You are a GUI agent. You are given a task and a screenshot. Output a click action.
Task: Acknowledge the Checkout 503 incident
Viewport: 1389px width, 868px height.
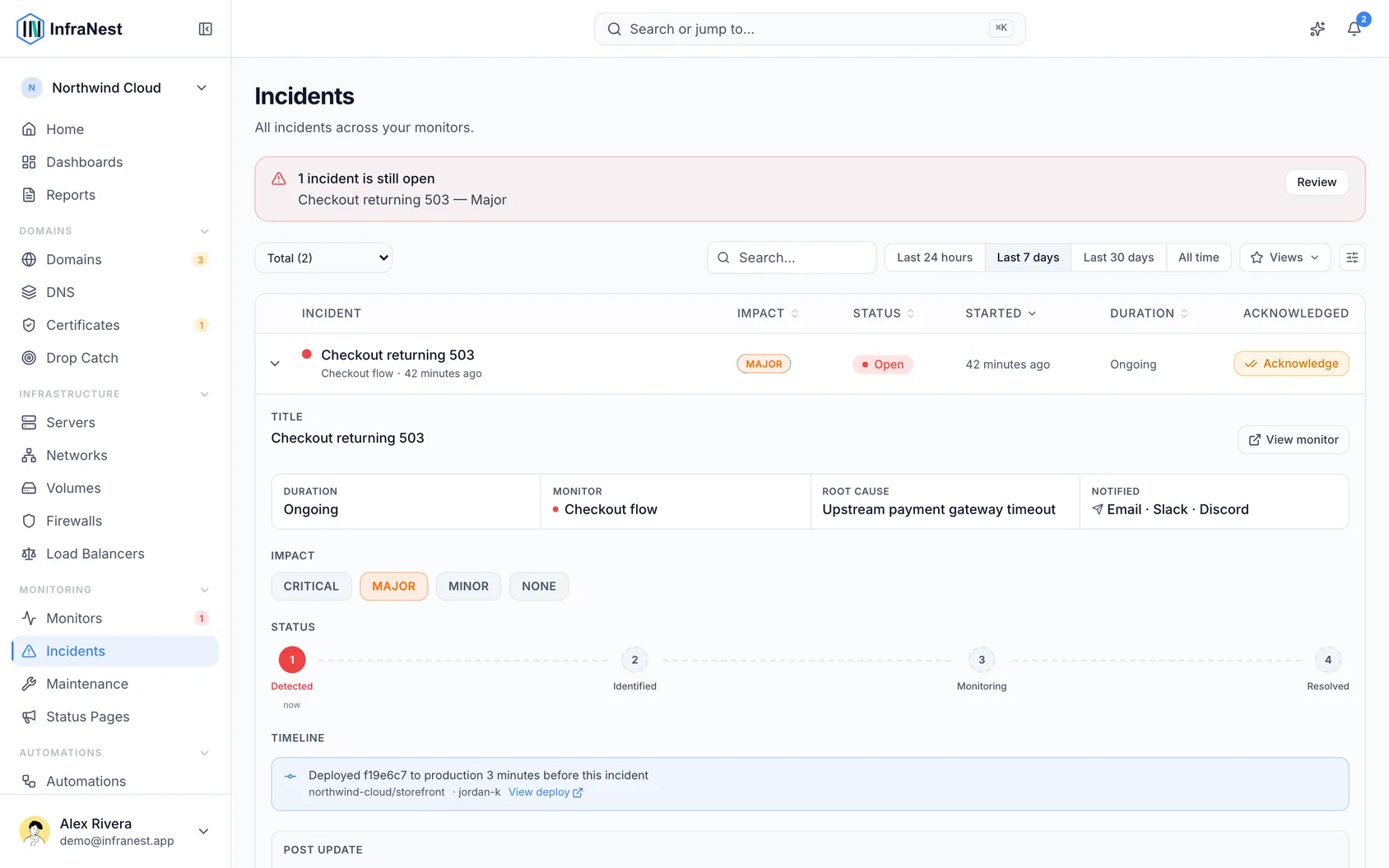1291,364
